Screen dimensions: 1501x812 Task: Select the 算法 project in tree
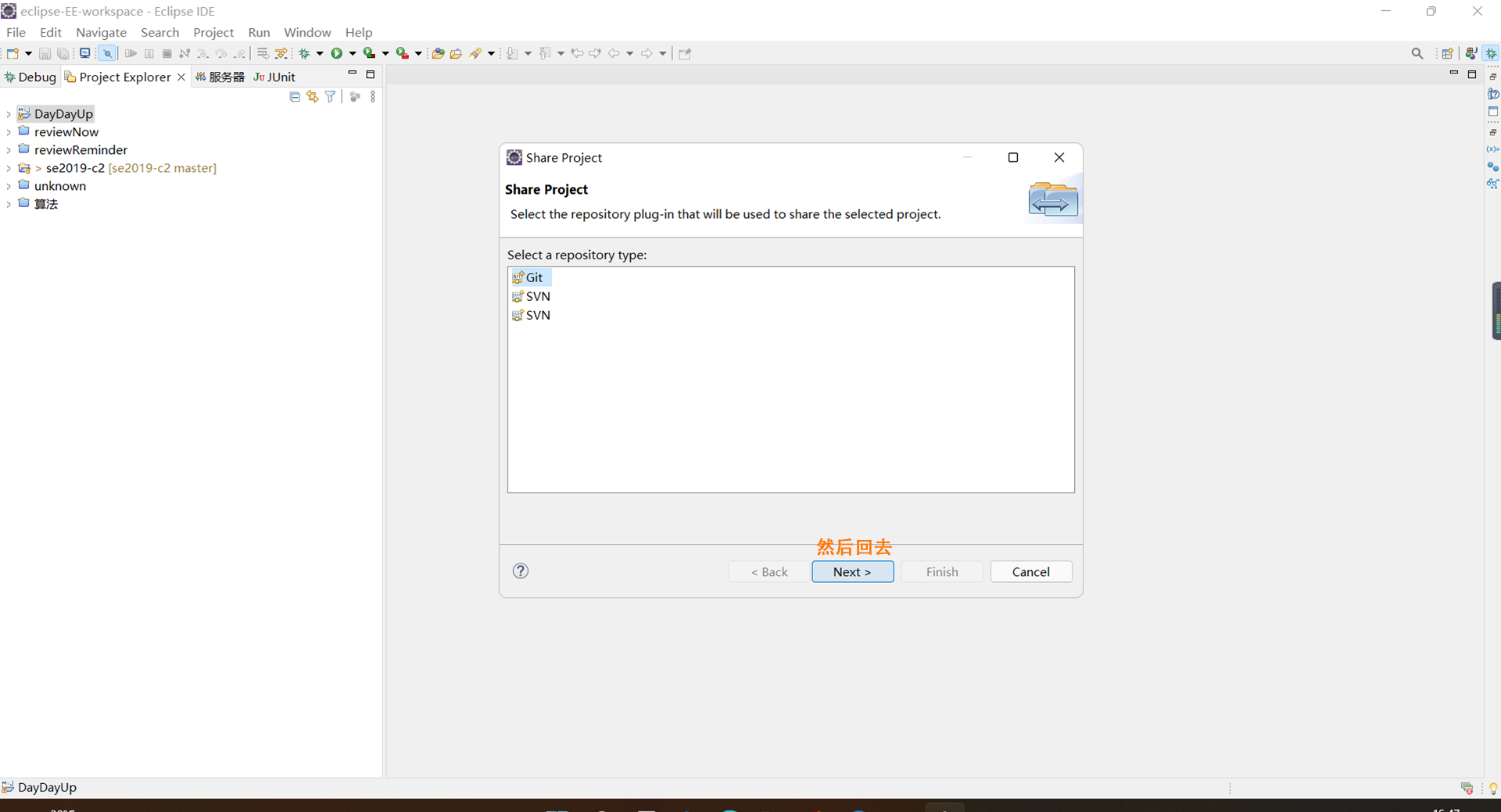tap(46, 204)
